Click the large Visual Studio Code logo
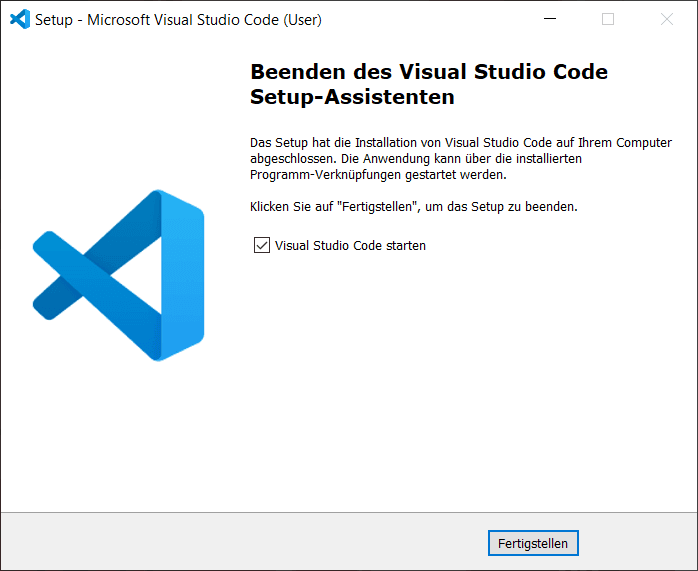Viewport: 698px width, 571px height. (x=118, y=274)
